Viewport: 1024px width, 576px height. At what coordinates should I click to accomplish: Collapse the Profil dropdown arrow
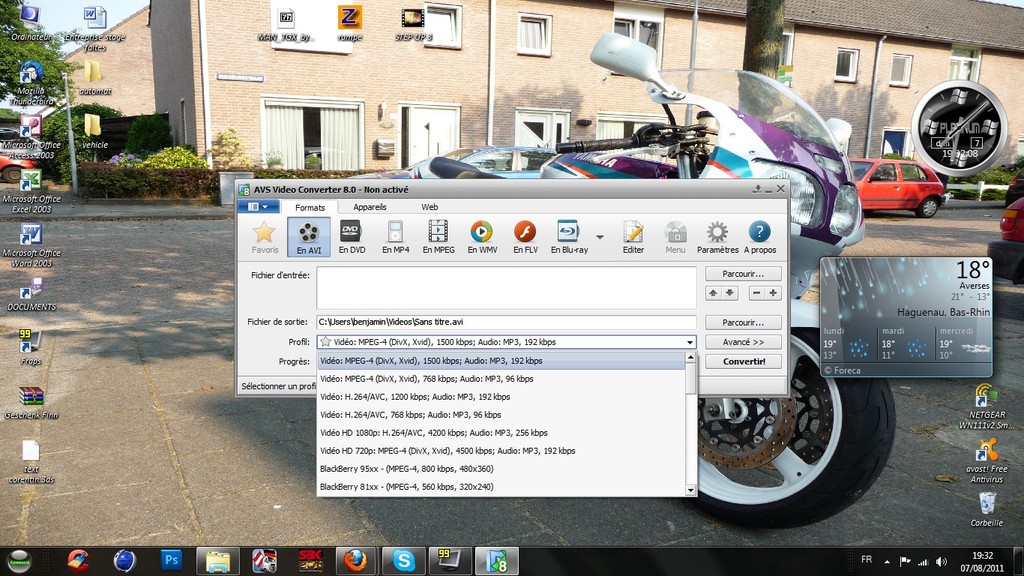click(689, 342)
